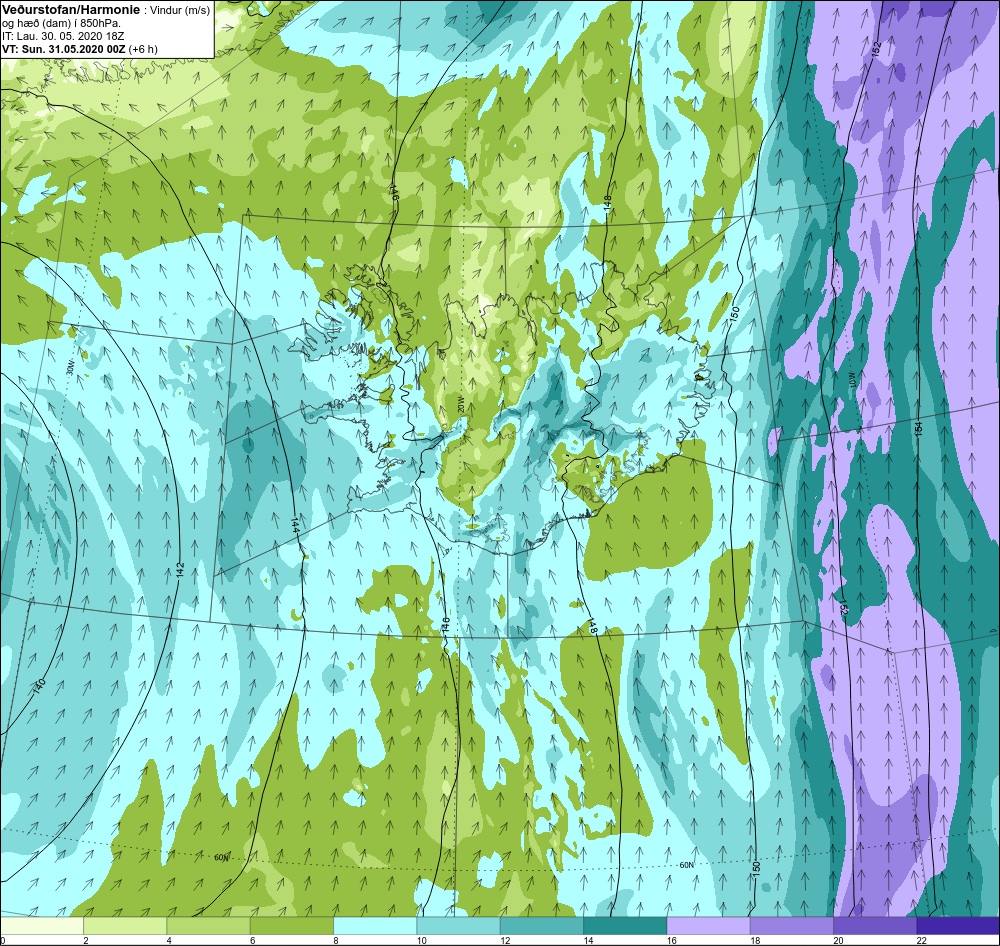Click the legend tick label '18'
Image resolution: width=1000 pixels, height=946 pixels.
[x=754, y=940]
